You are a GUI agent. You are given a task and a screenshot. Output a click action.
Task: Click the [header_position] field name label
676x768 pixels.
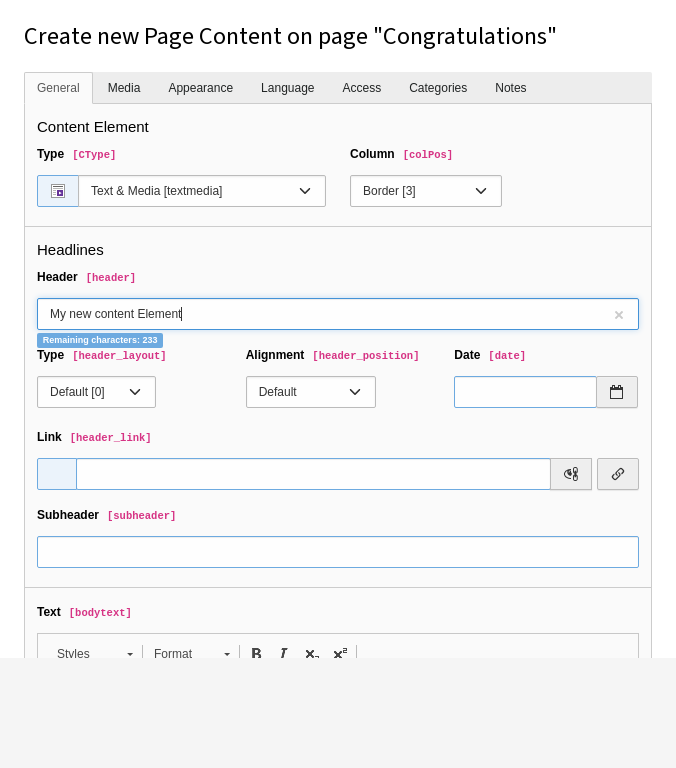(366, 356)
